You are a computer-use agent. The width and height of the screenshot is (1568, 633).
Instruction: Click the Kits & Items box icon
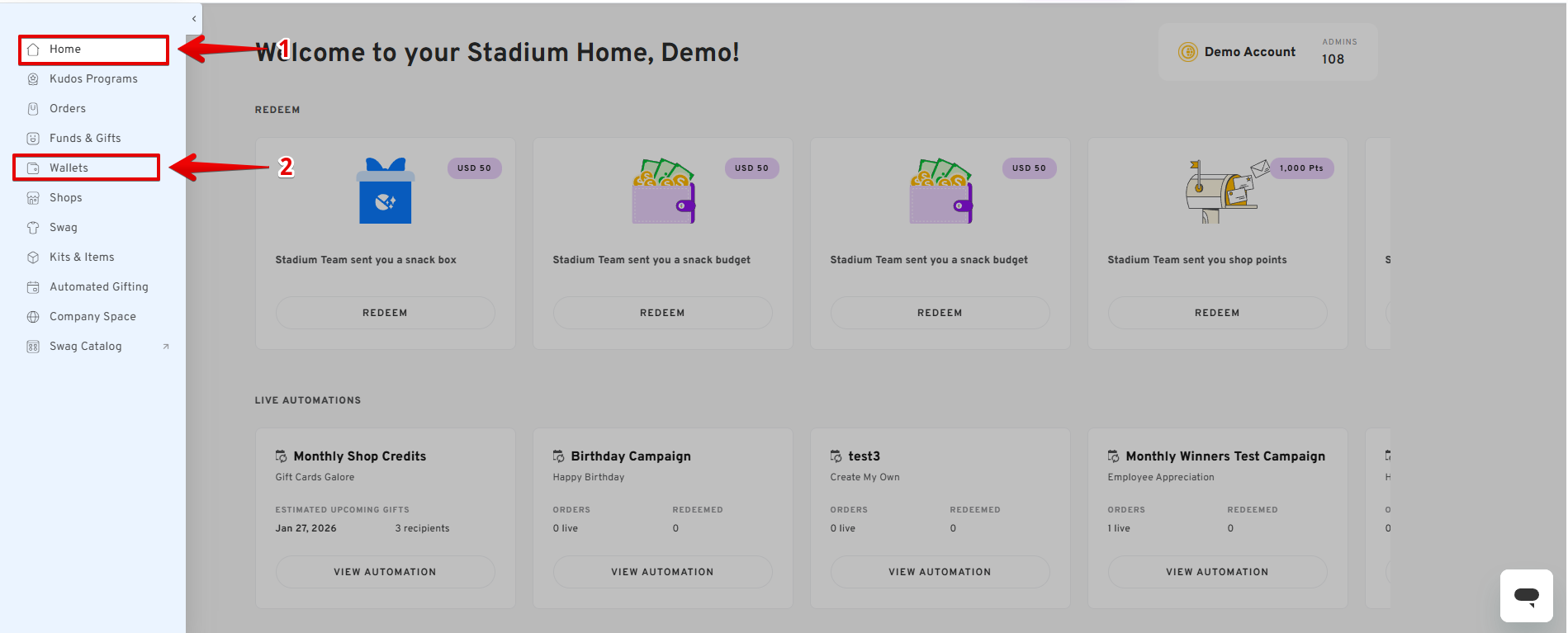(x=33, y=257)
